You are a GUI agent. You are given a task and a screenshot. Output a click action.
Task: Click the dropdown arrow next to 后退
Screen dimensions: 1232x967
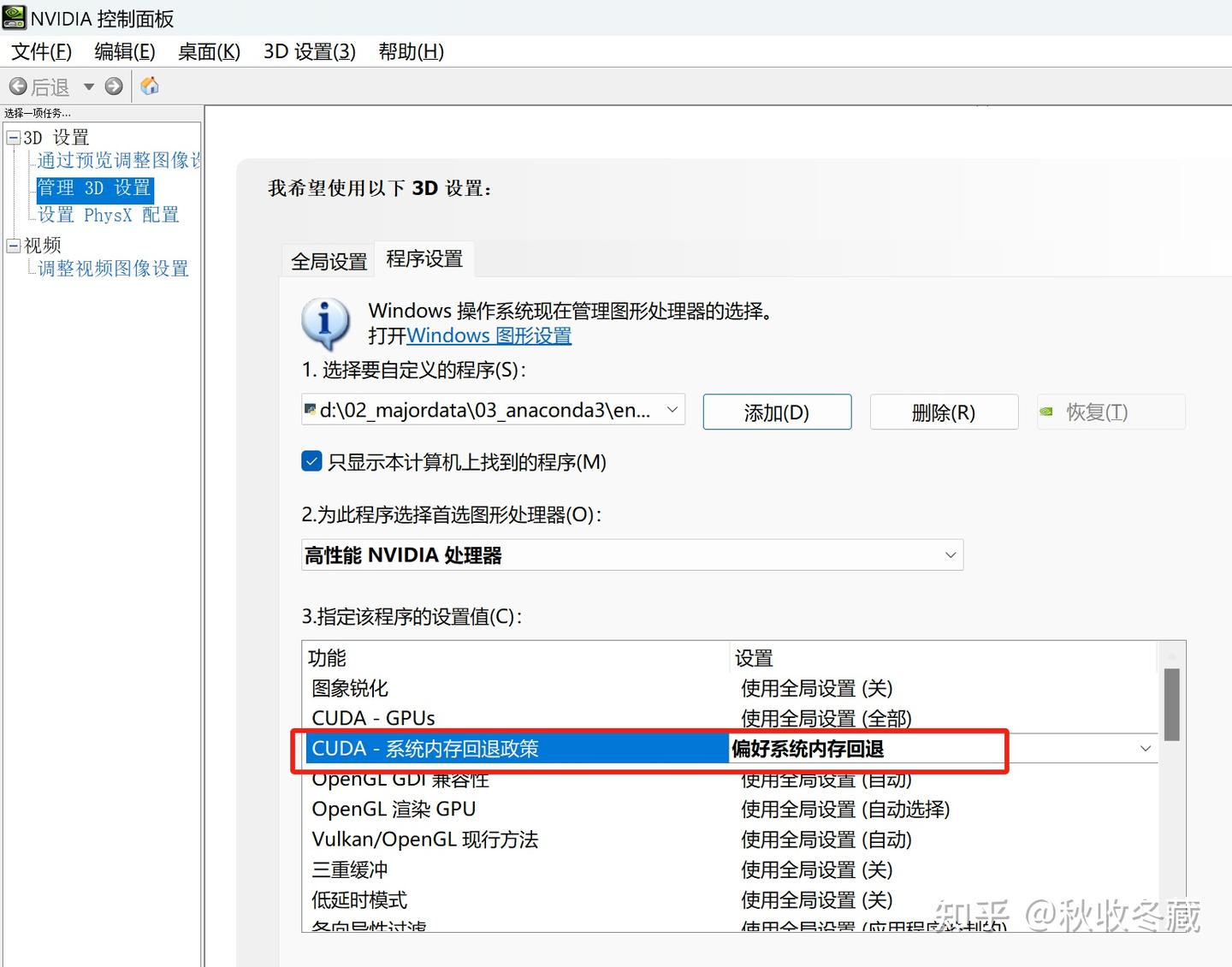(89, 86)
